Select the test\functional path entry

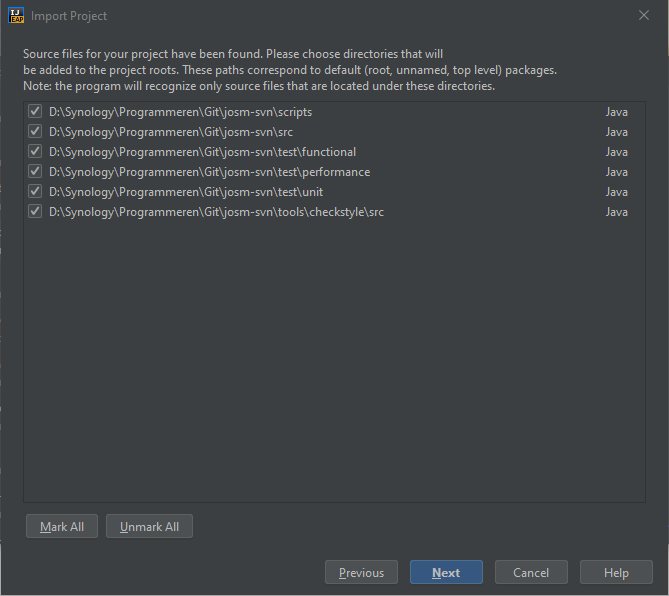tap(202, 152)
